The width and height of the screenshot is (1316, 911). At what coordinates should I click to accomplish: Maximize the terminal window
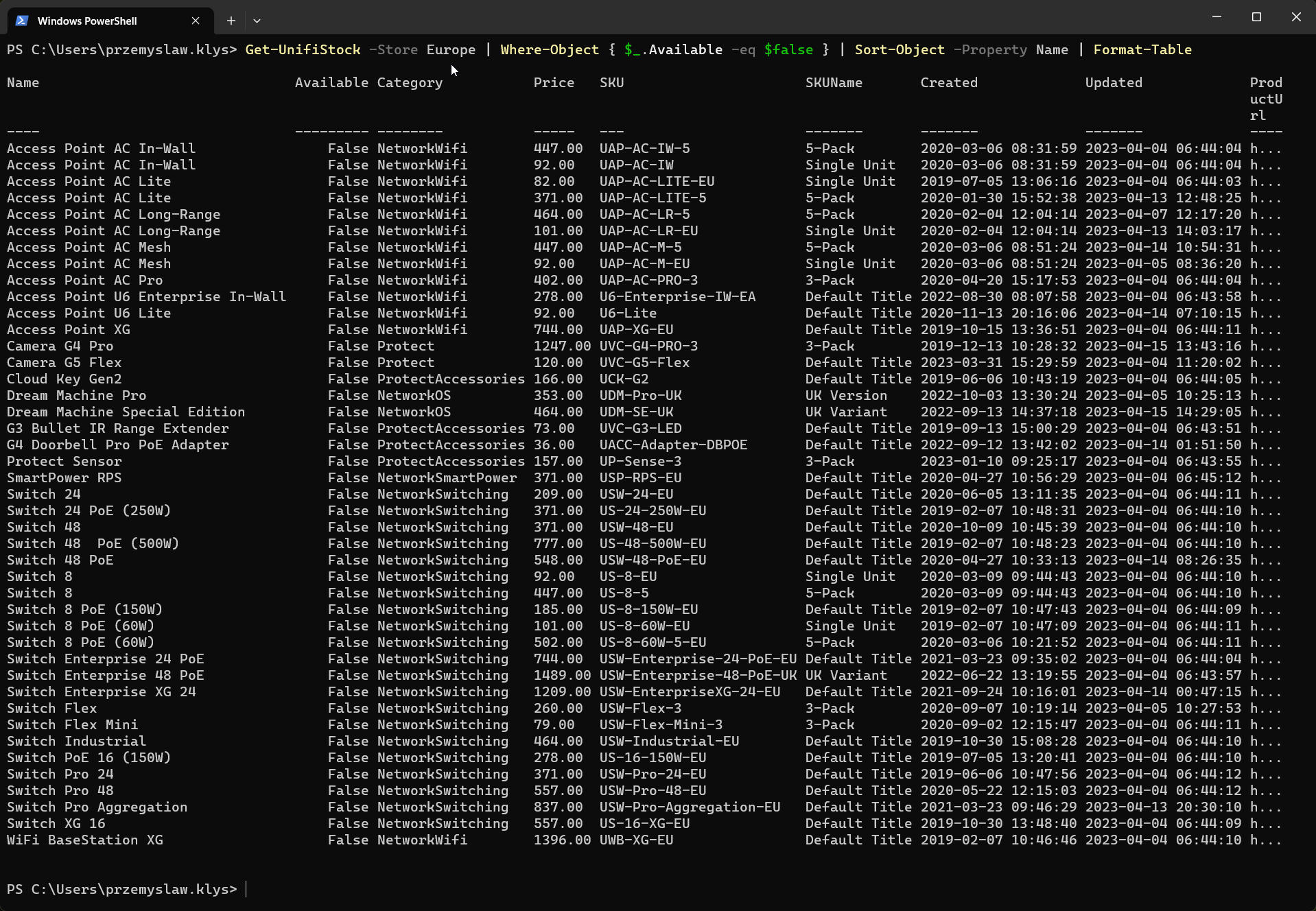click(x=1256, y=16)
